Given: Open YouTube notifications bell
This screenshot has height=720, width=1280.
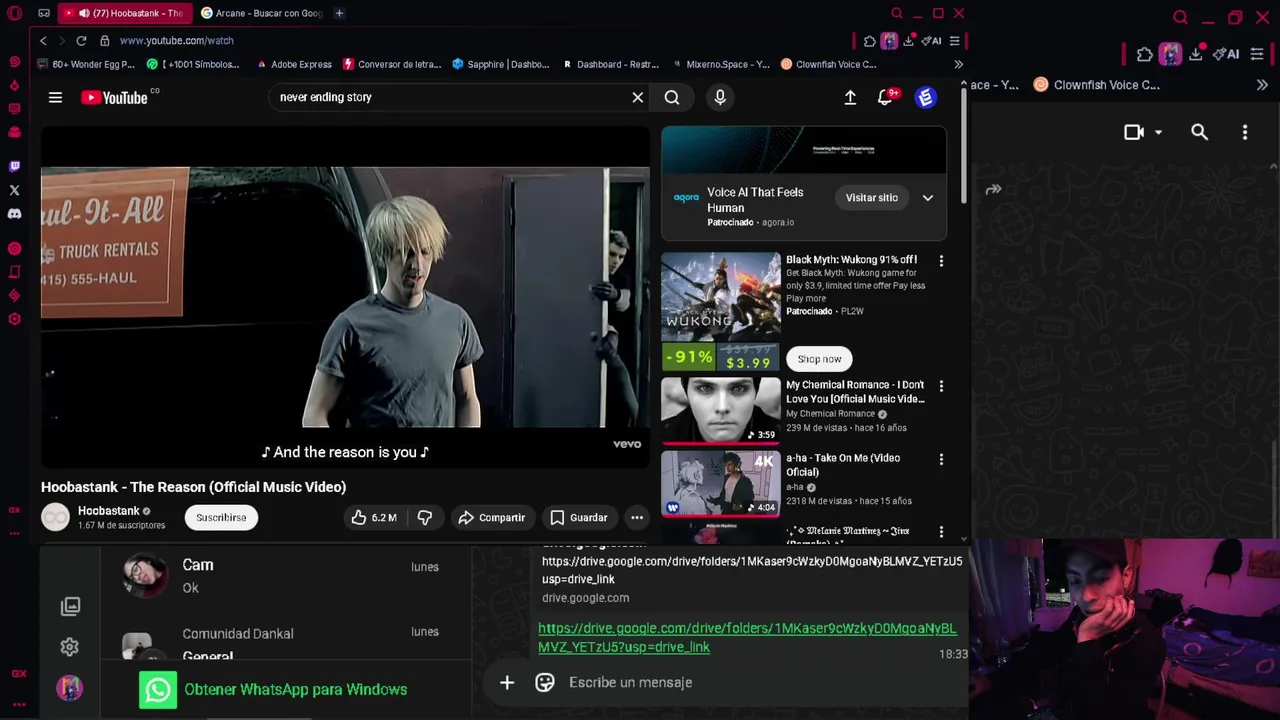Looking at the screenshot, I should [x=885, y=97].
